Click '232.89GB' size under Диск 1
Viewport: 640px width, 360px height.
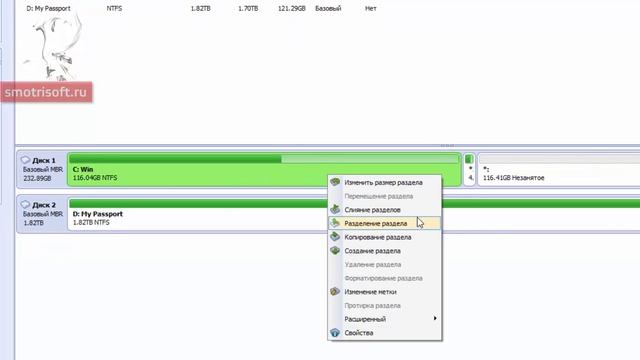pos(37,178)
